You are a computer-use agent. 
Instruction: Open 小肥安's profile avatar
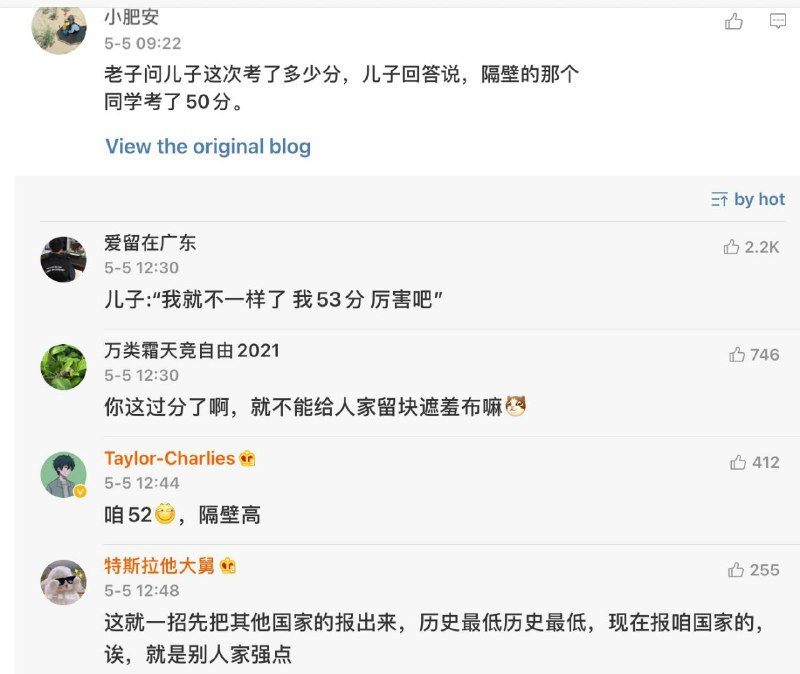59,27
